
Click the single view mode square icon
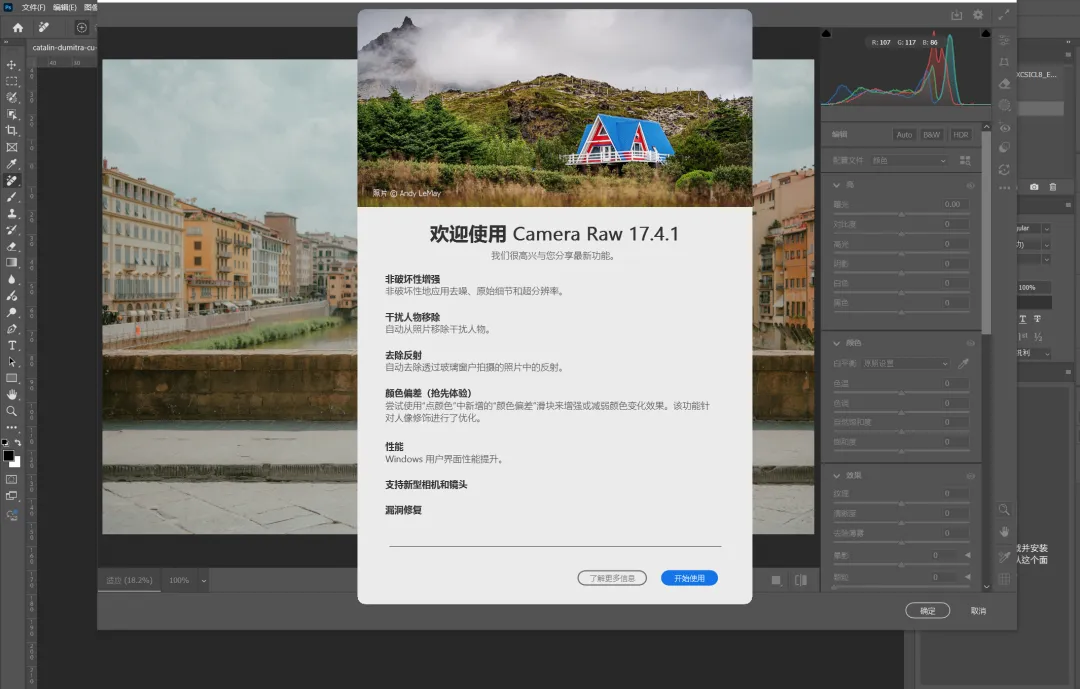776,580
